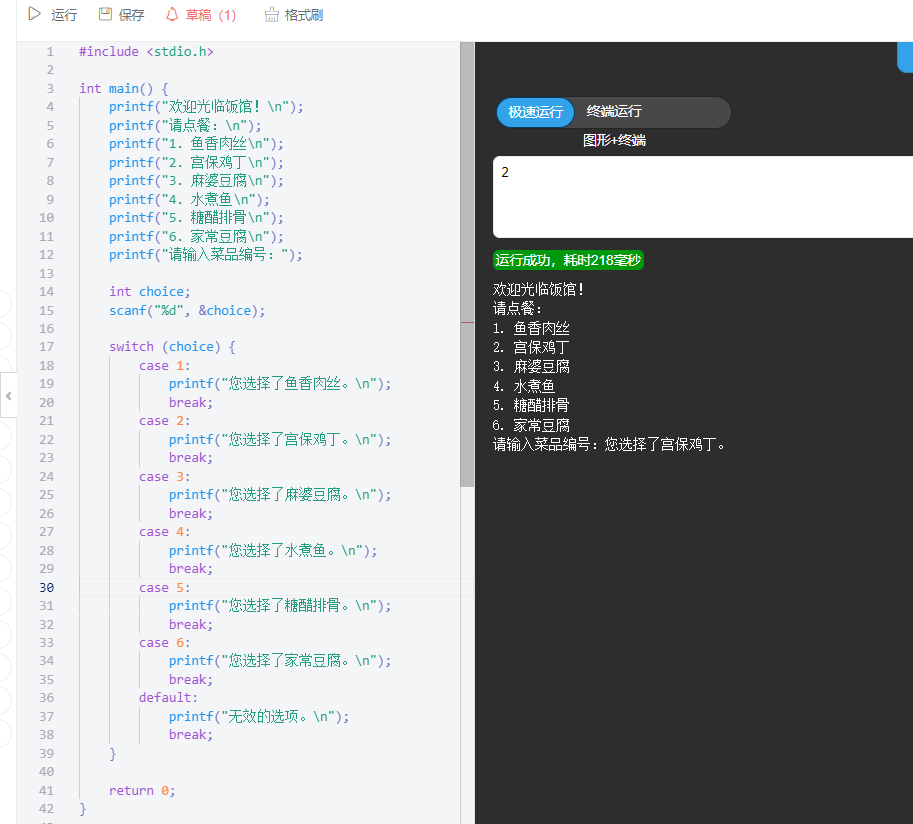913x824 pixels.
Task: Click the Save (保存) disk icon
Action: [x=105, y=14]
